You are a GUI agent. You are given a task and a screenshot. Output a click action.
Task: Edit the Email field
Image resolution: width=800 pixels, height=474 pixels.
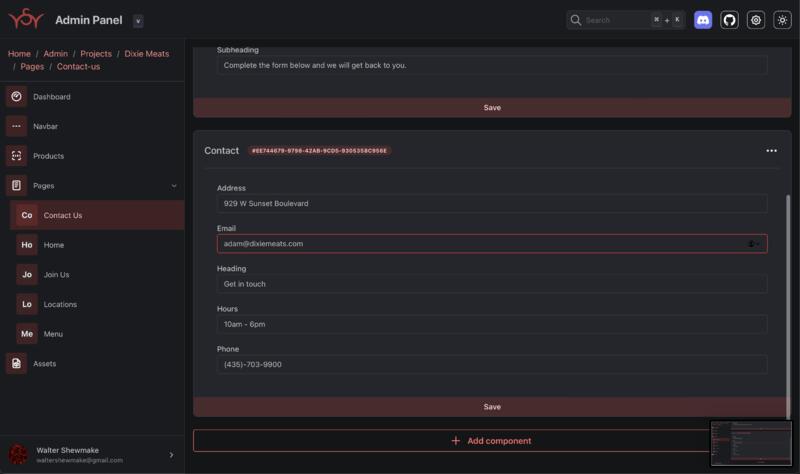point(492,243)
